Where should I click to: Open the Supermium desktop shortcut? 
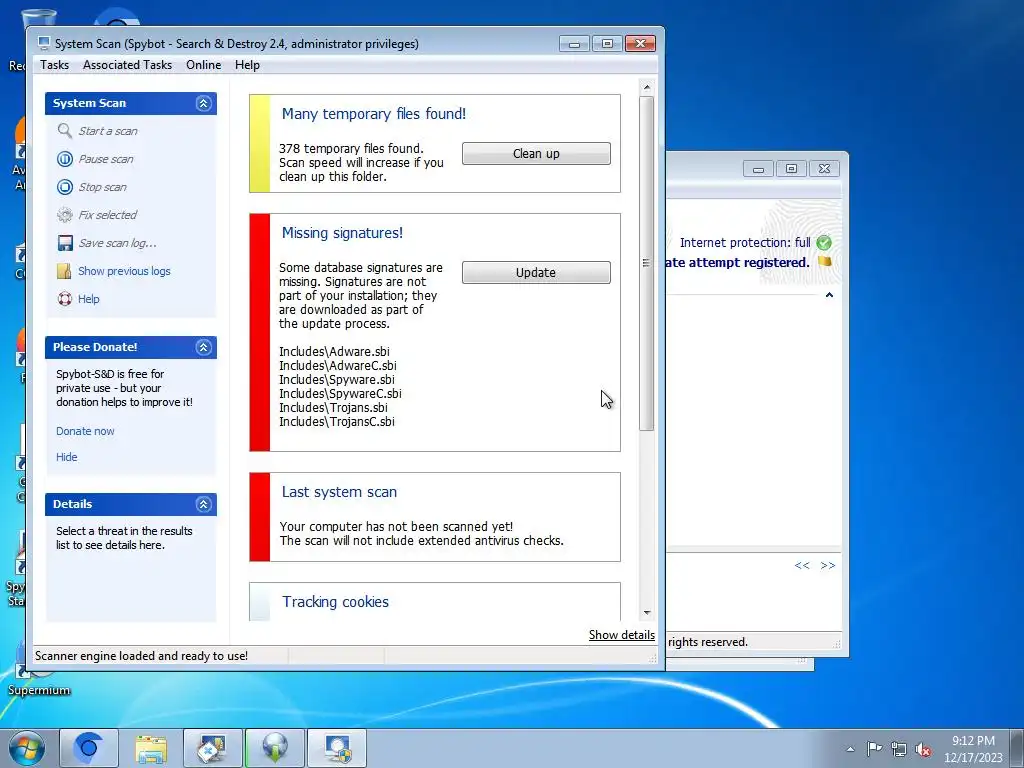pos(38,669)
